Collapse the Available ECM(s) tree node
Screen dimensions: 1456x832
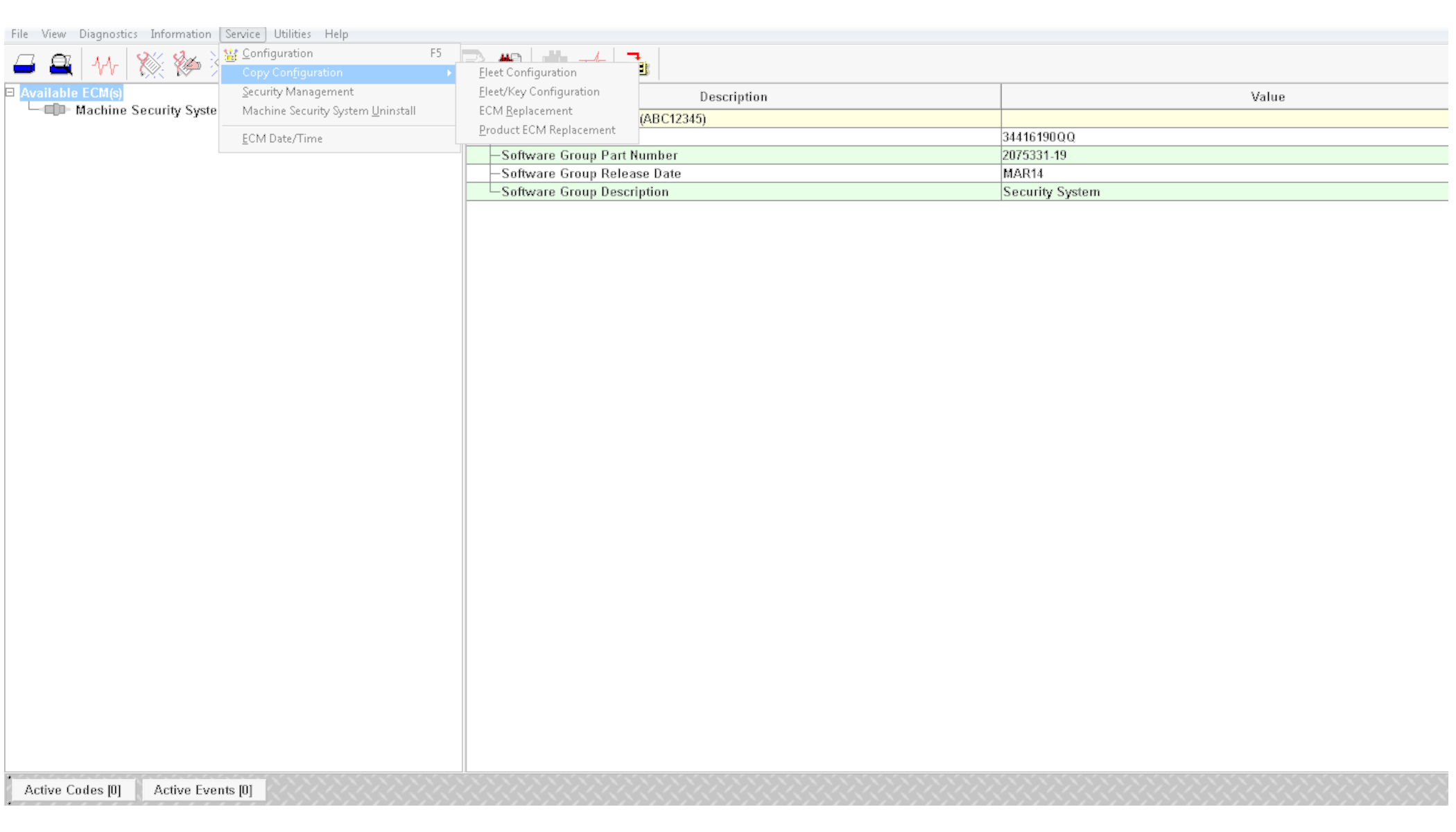coord(10,92)
